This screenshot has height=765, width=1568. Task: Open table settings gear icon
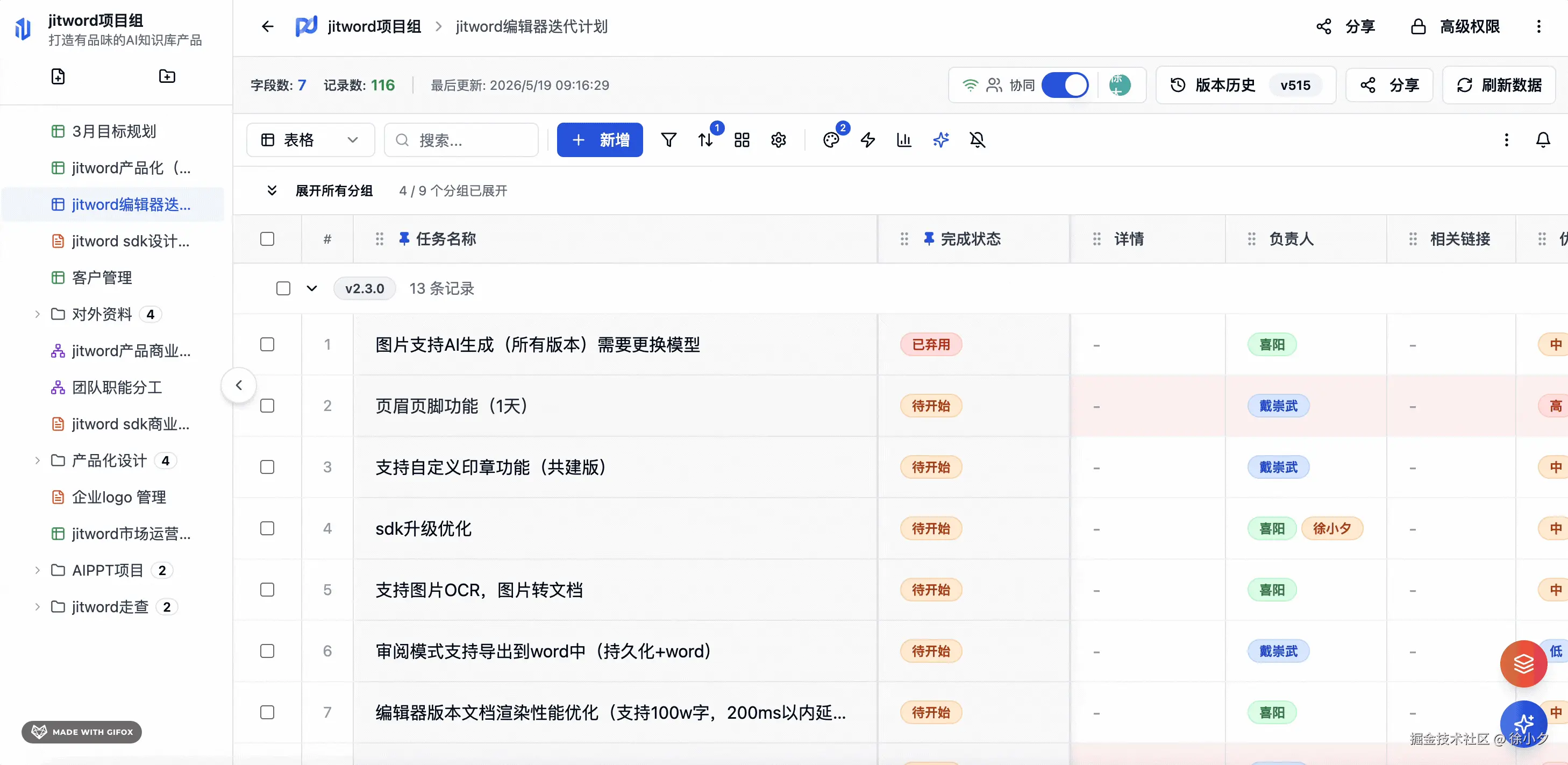(x=778, y=140)
